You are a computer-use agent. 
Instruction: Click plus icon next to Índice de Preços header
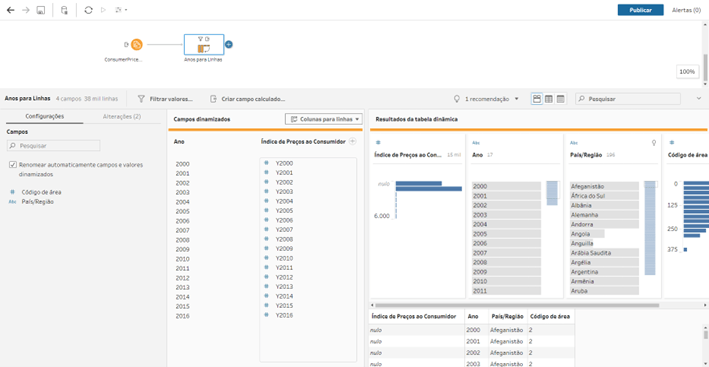click(353, 141)
